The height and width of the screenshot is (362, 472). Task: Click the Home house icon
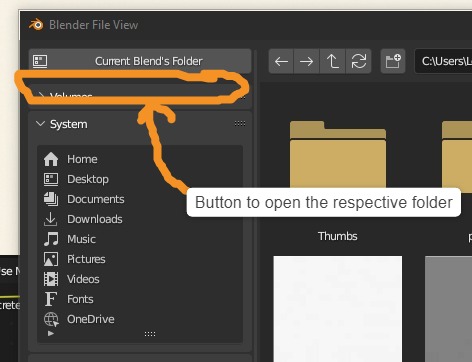51,159
